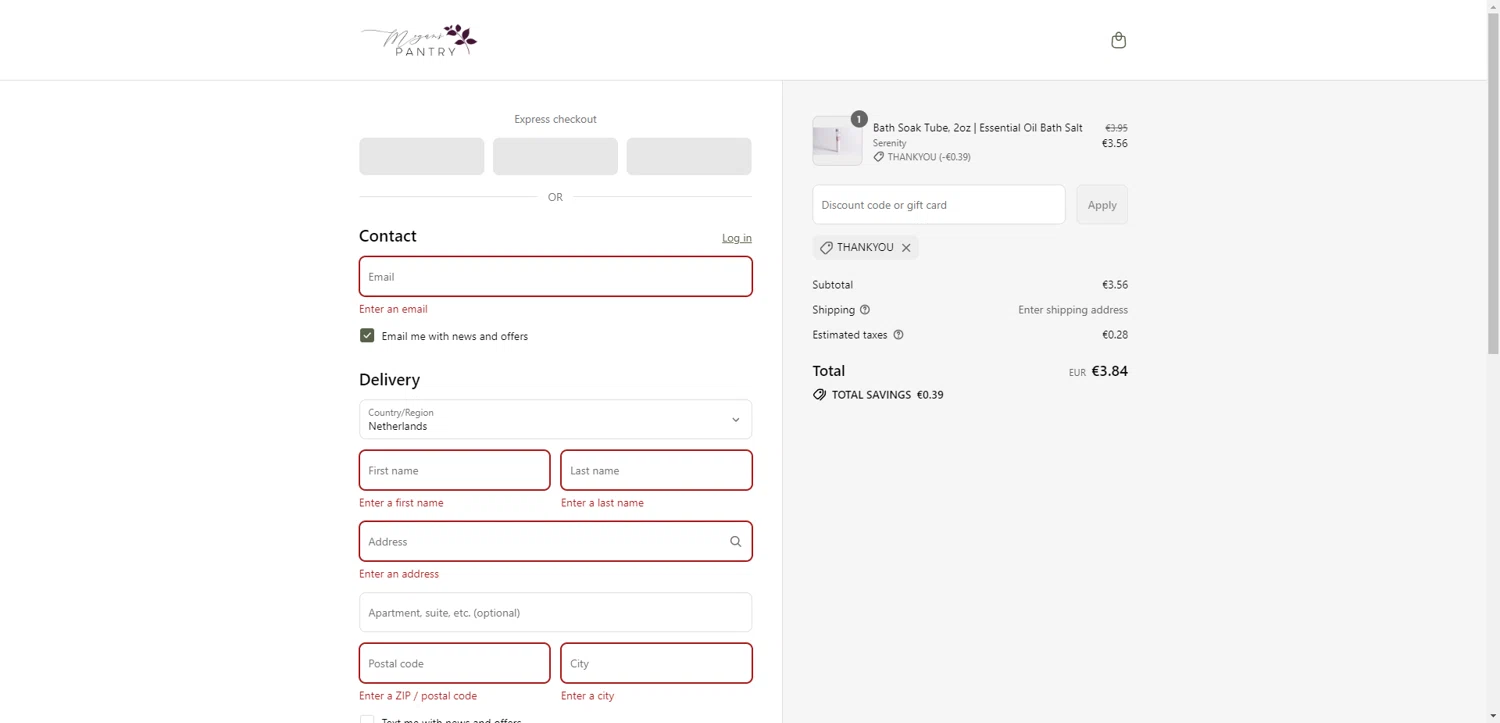Focus the Discount code or gift card field
Image resolution: width=1500 pixels, height=723 pixels.
pyautogui.click(x=938, y=205)
